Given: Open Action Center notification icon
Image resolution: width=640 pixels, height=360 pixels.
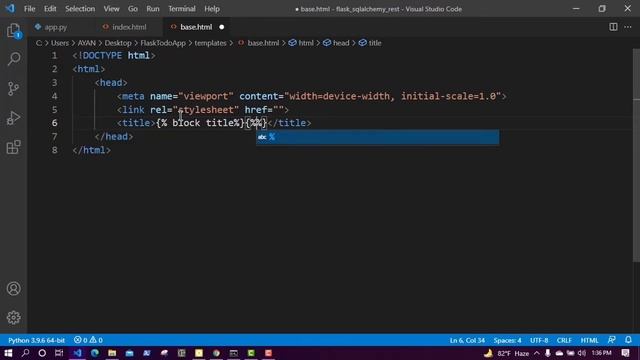Looking at the screenshot, I should point(625,353).
